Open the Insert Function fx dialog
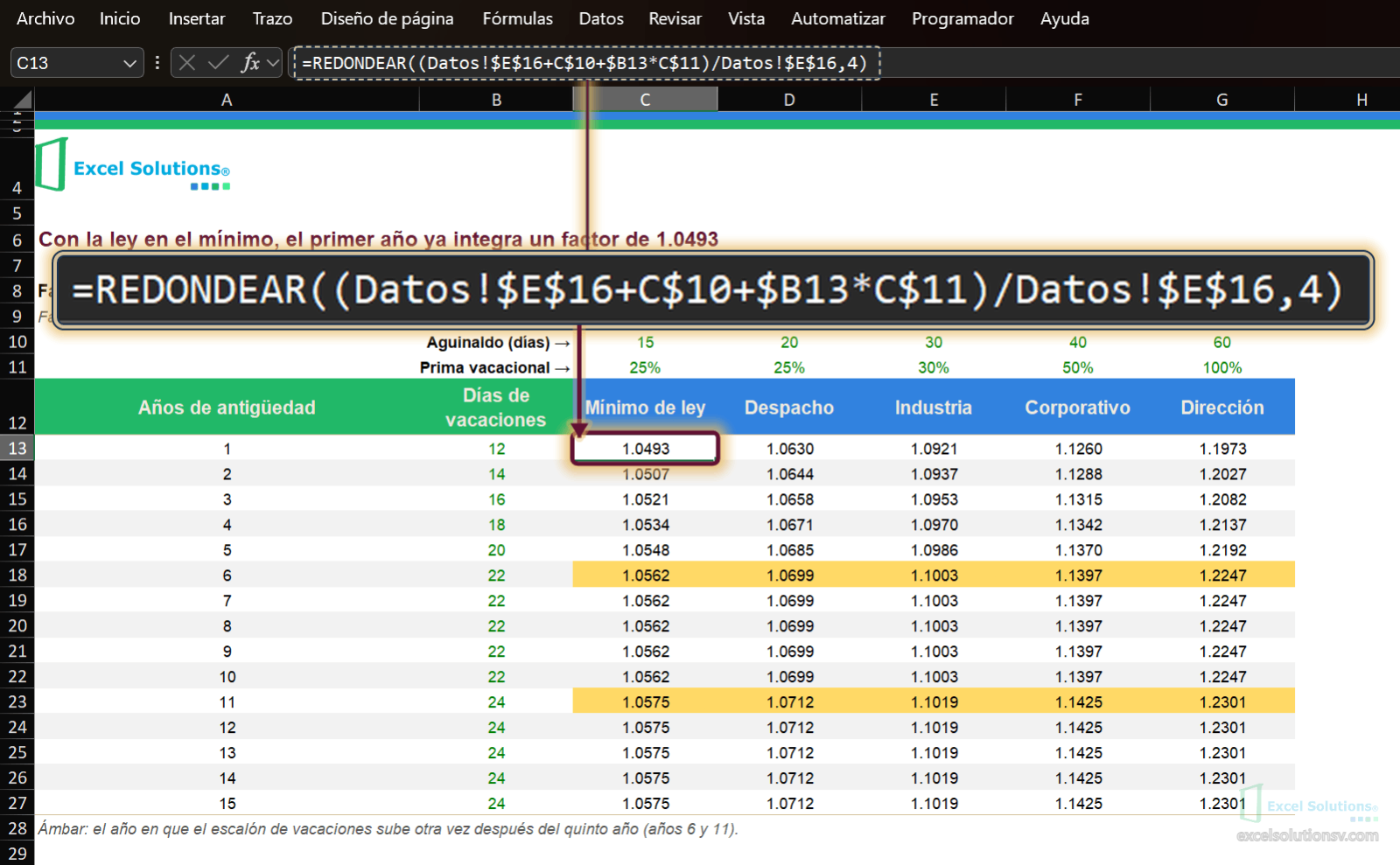 [x=250, y=63]
